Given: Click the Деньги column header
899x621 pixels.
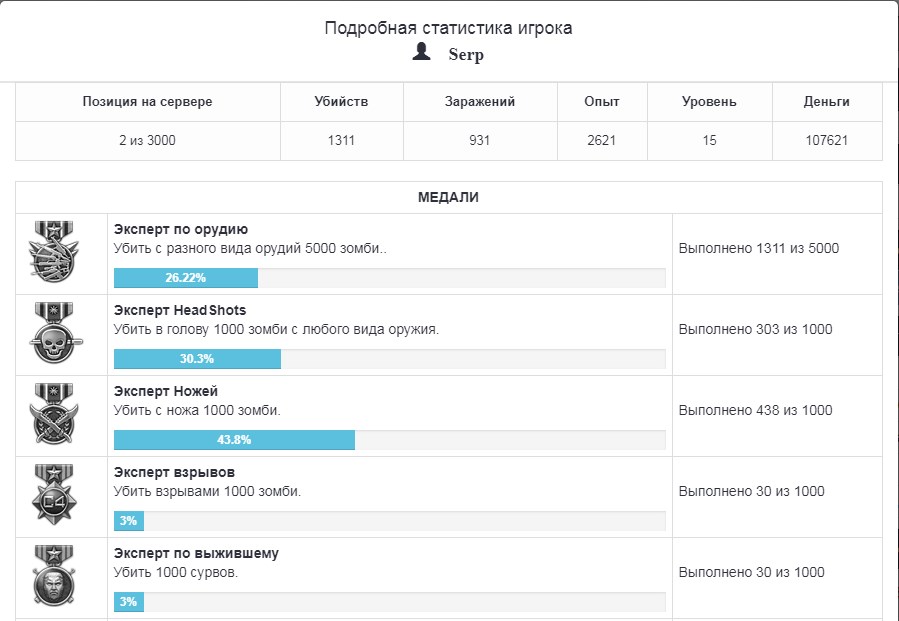Looking at the screenshot, I should (x=827, y=101).
